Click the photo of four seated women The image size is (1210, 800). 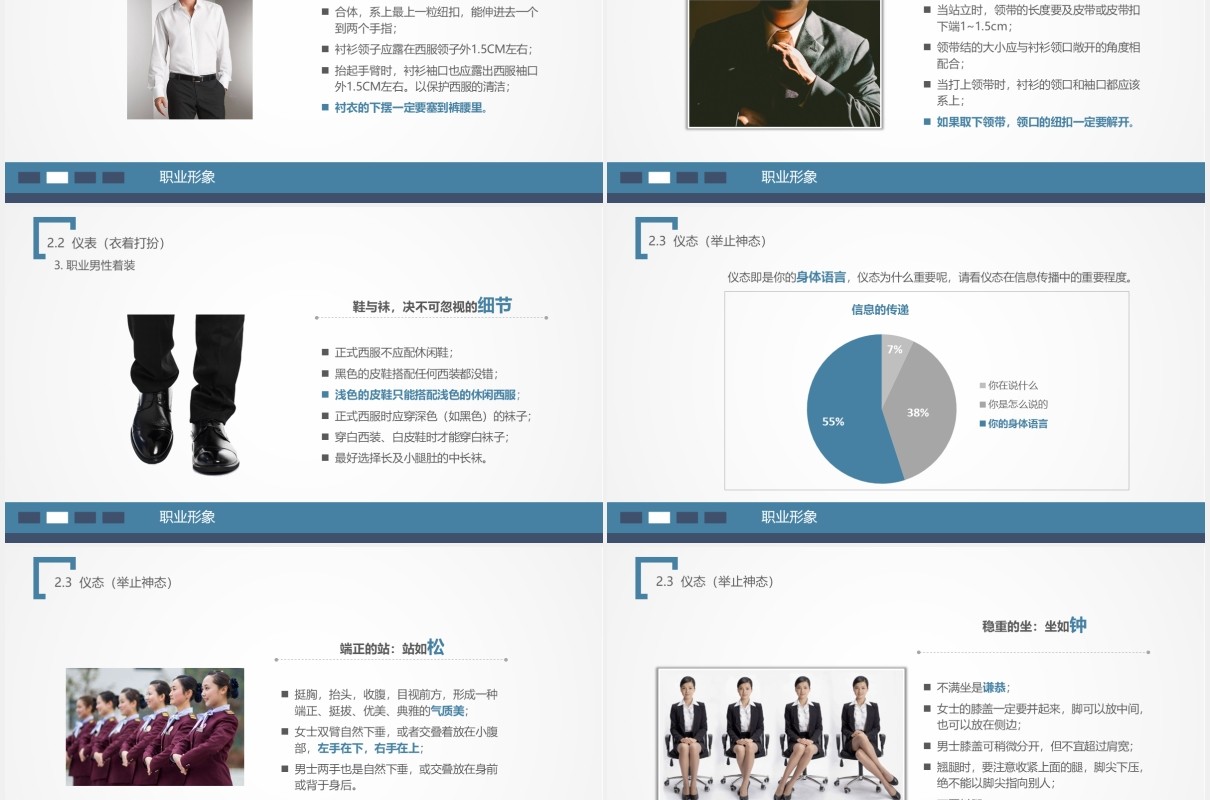pos(781,734)
